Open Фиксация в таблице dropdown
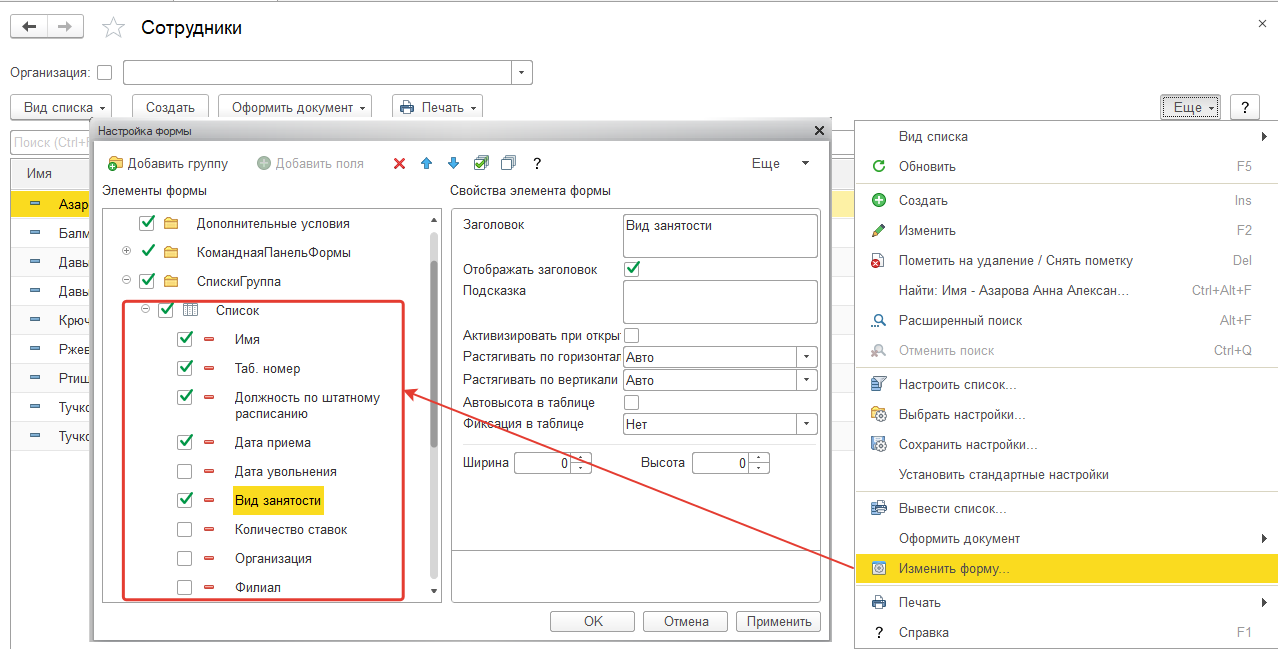This screenshot has width=1278, height=649. 807,424
